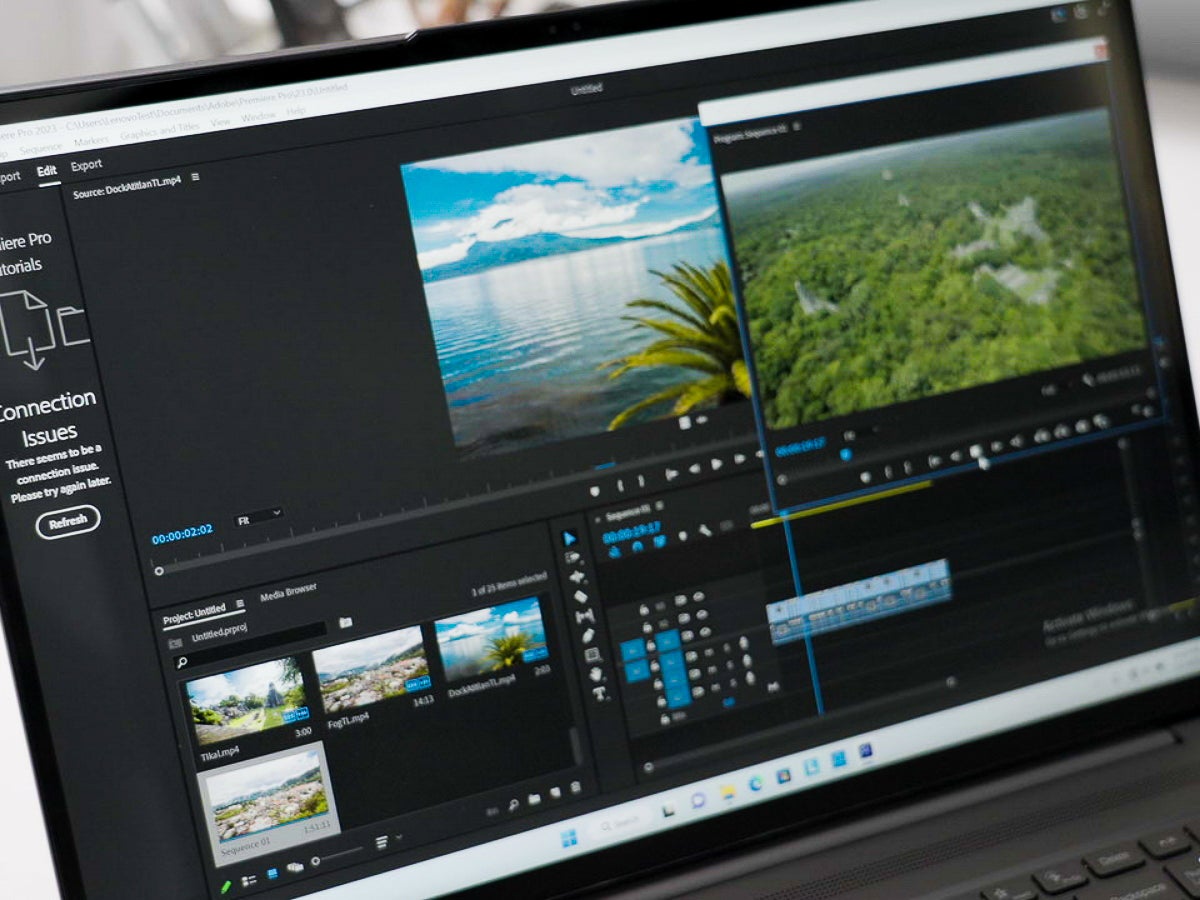Click the Clear trash icon in Project panel
The height and width of the screenshot is (900, 1200).
pos(575,787)
